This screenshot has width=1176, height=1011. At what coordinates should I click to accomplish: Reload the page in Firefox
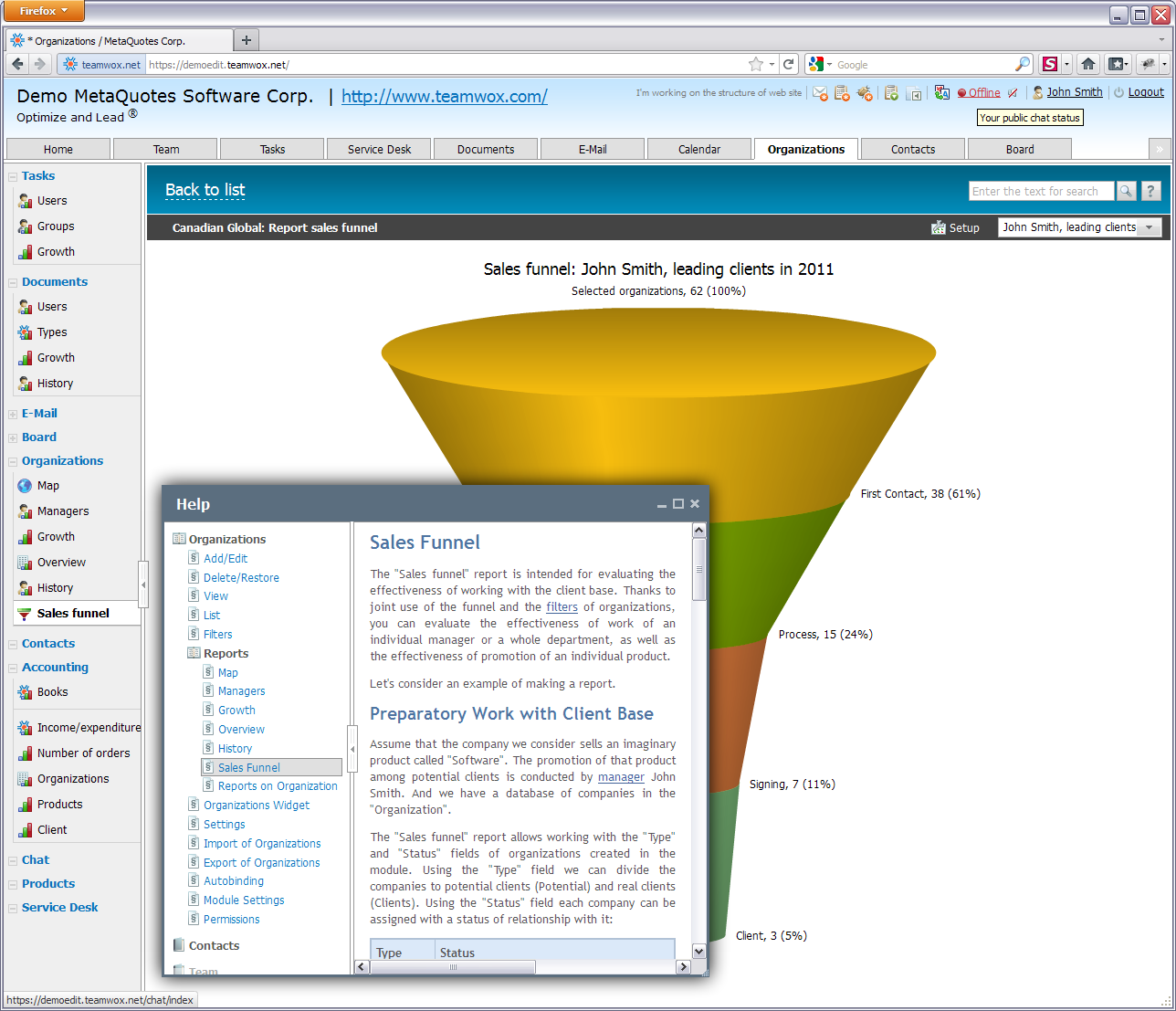[x=788, y=64]
